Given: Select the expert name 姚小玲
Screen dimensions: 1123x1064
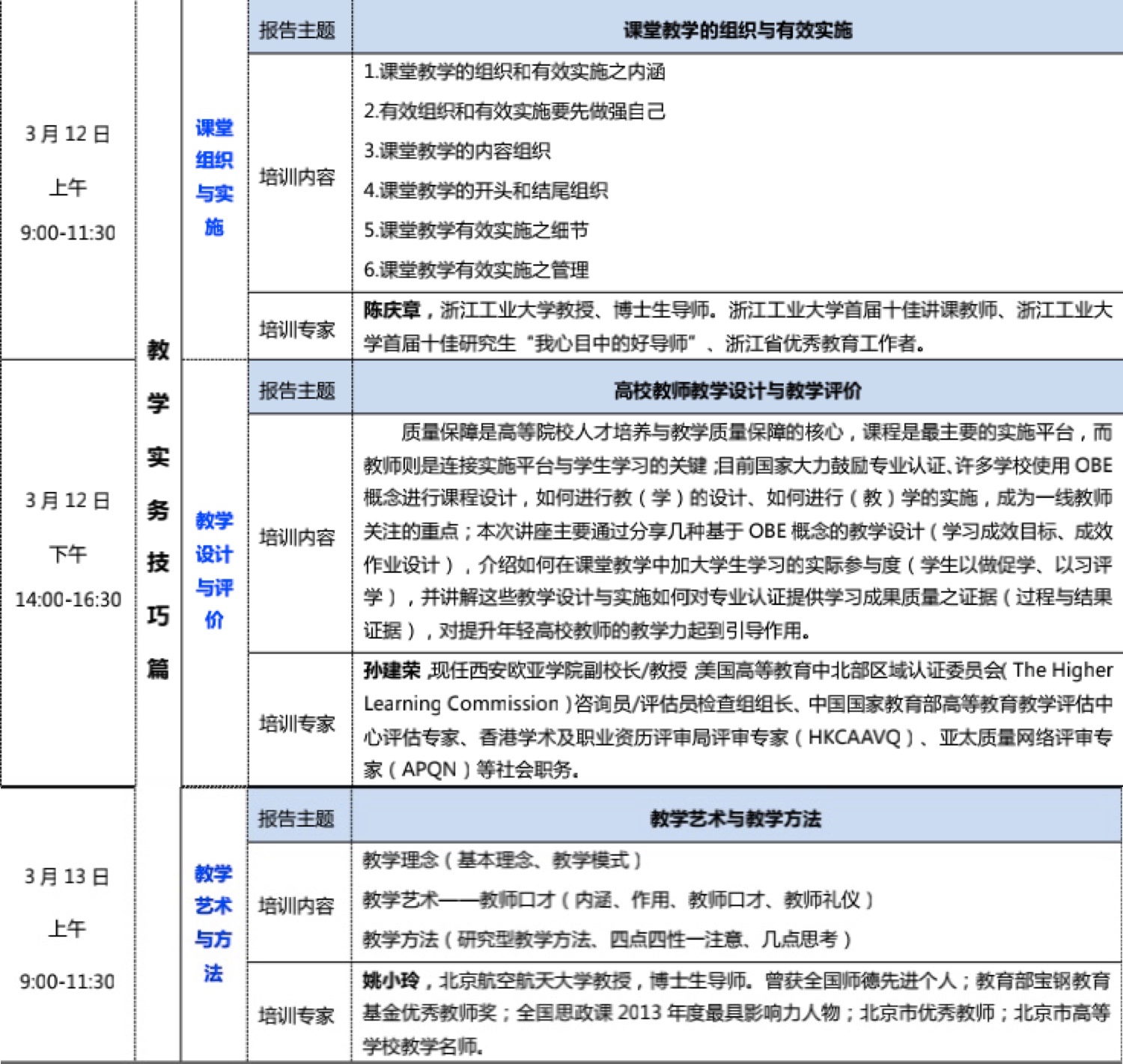Looking at the screenshot, I should tap(383, 979).
